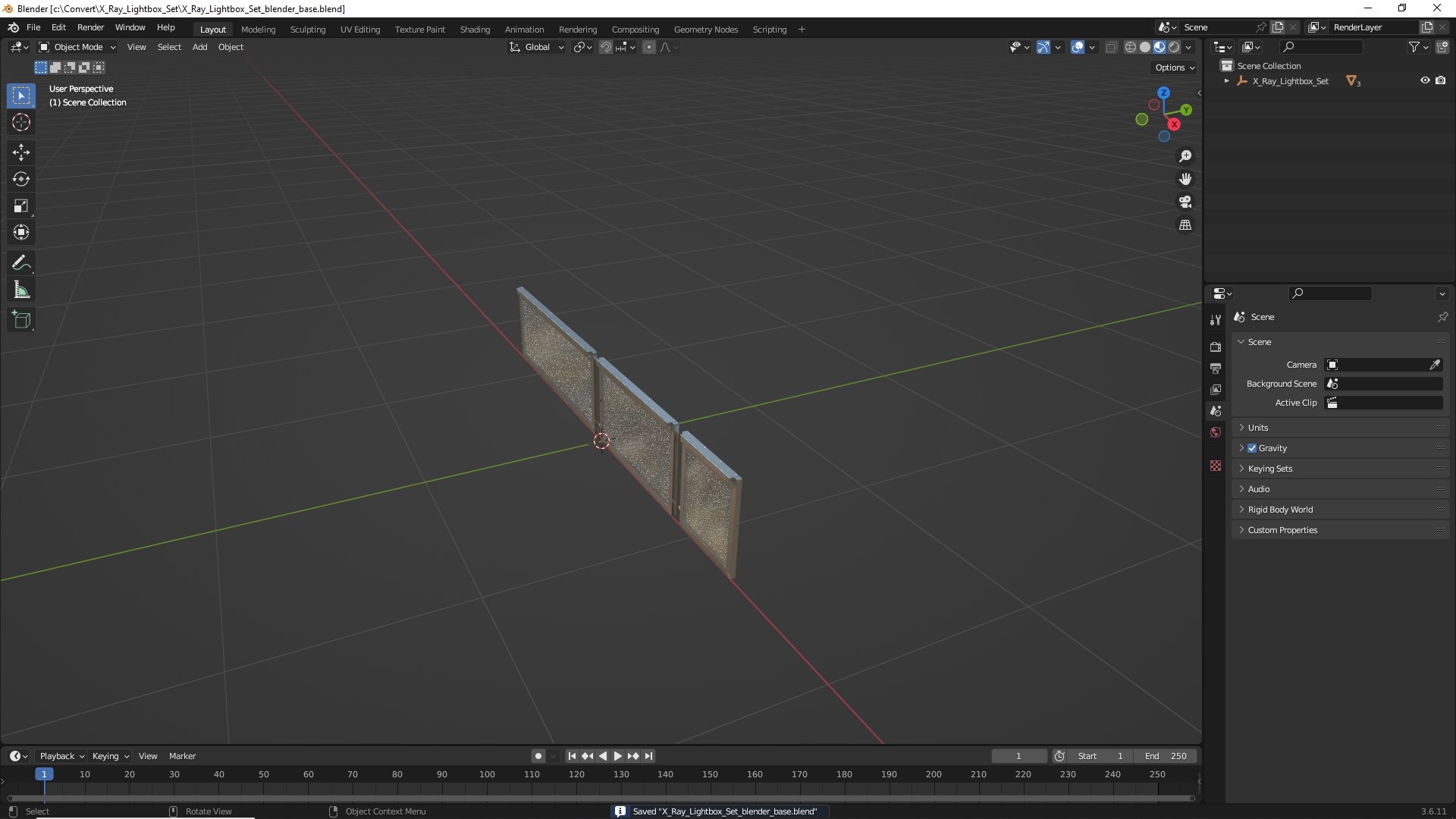Activate the Move tool
1456x819 pixels.
21,152
